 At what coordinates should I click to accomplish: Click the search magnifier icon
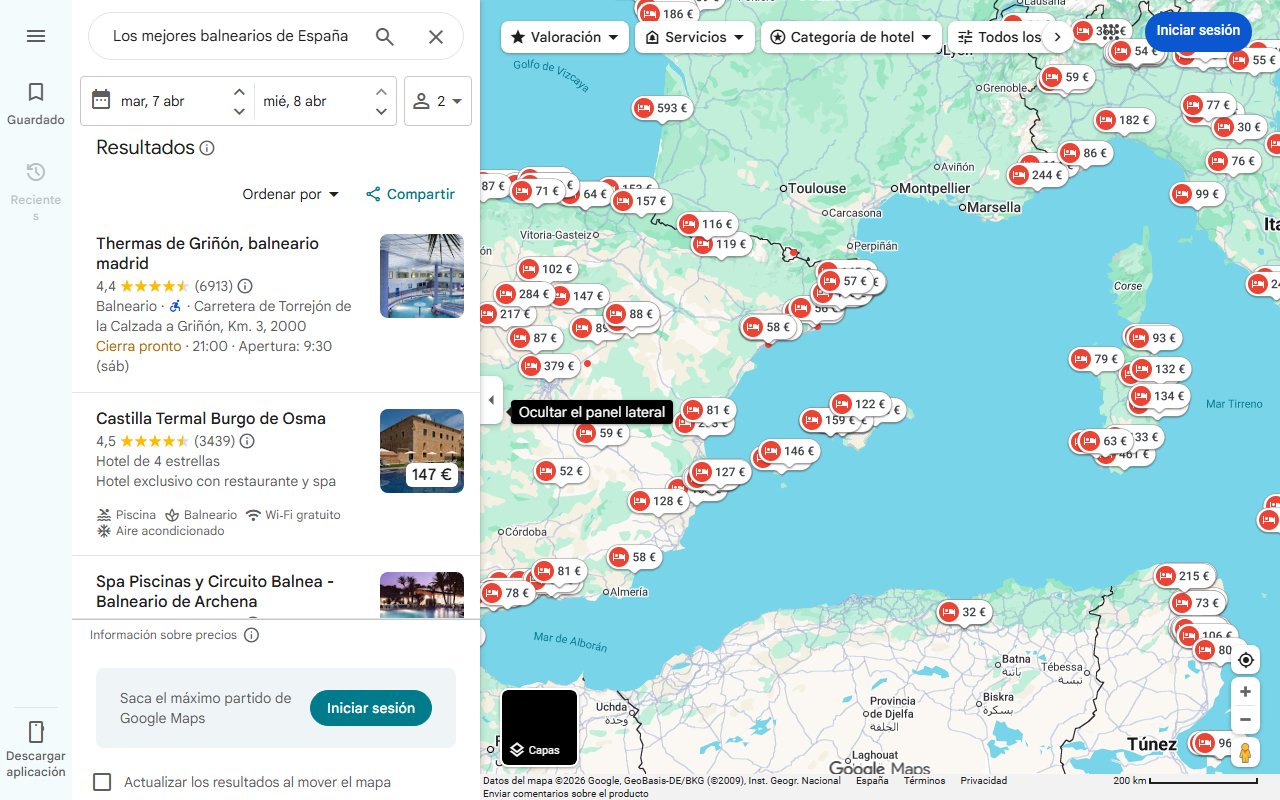point(384,35)
